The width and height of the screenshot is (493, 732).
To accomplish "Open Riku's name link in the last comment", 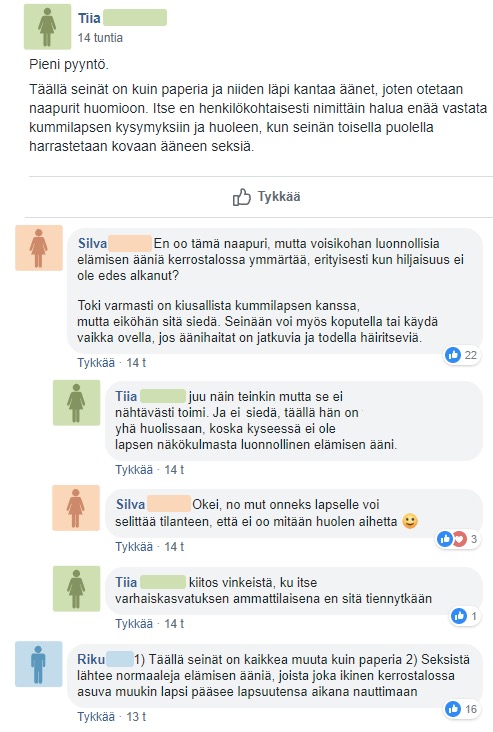I will click(x=91, y=659).
